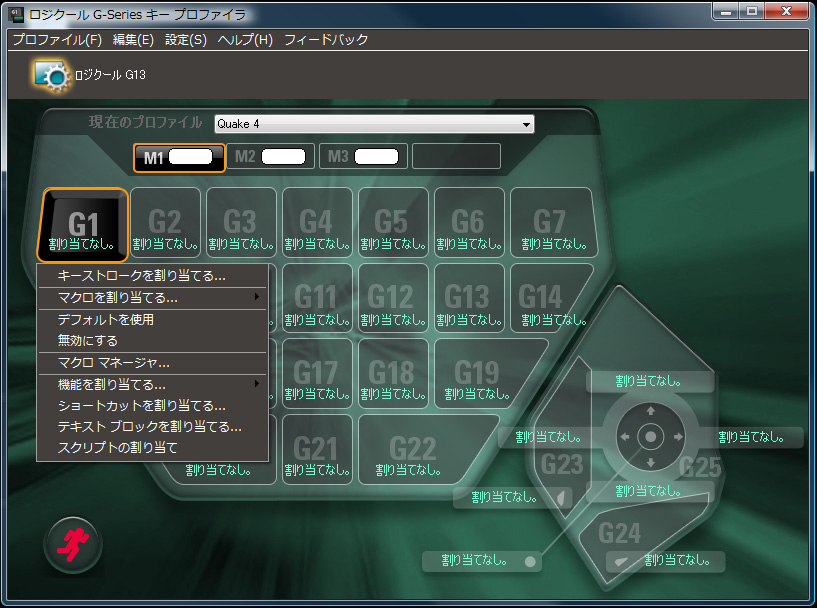This screenshot has height=608, width=817.
Task: Click the empty MR box beside M3
Action: tap(456, 157)
